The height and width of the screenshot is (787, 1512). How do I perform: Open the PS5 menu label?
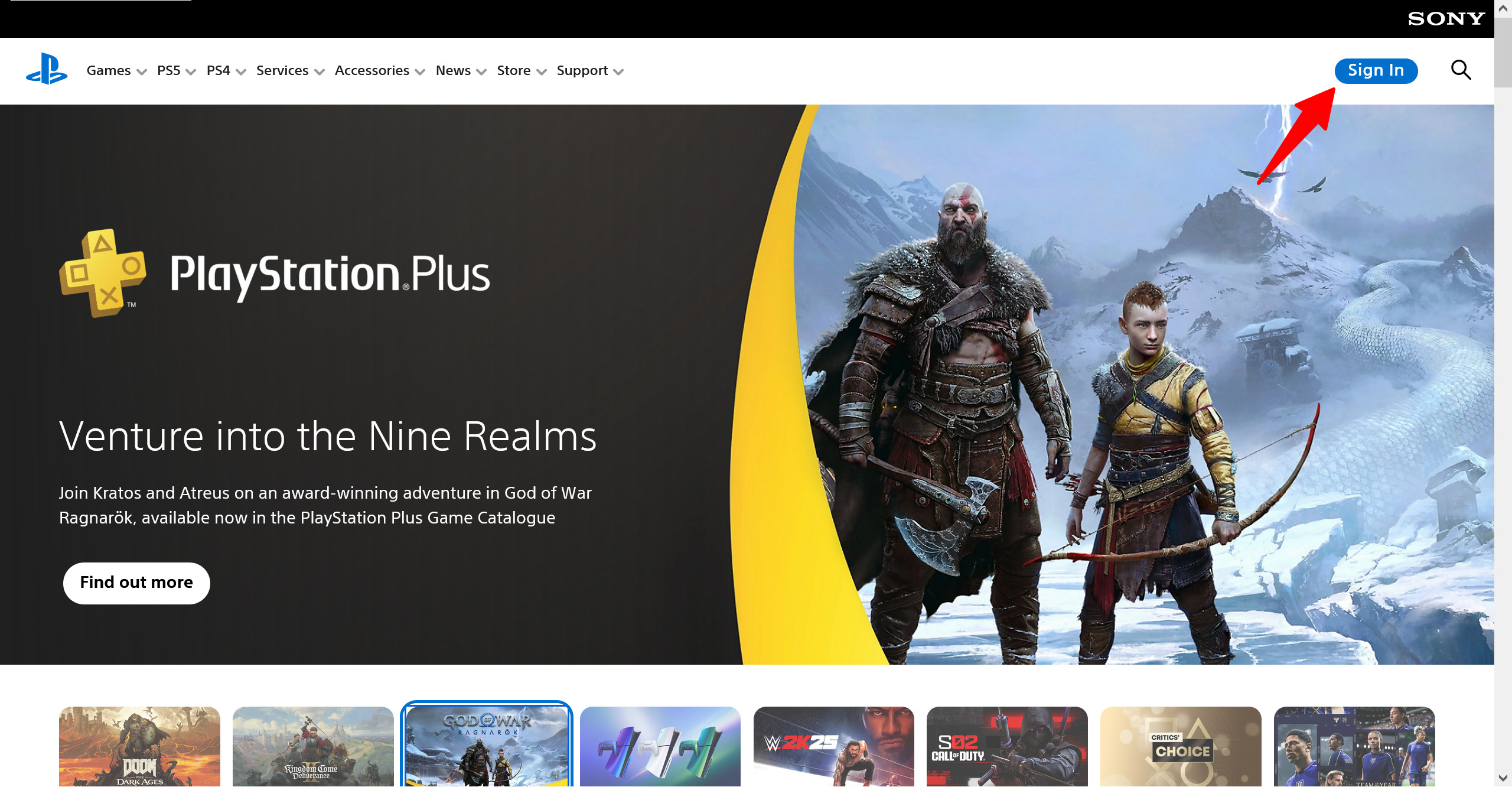169,70
